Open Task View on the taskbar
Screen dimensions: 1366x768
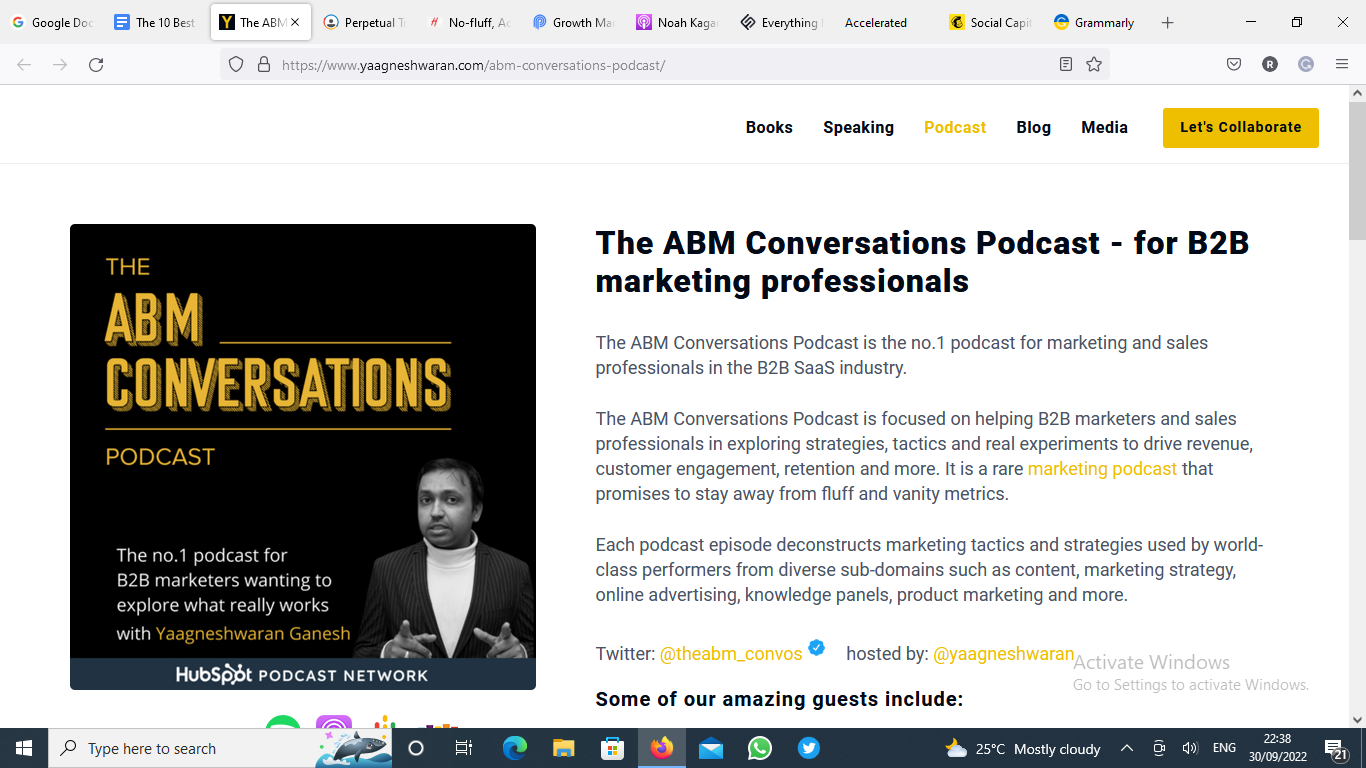pos(464,748)
